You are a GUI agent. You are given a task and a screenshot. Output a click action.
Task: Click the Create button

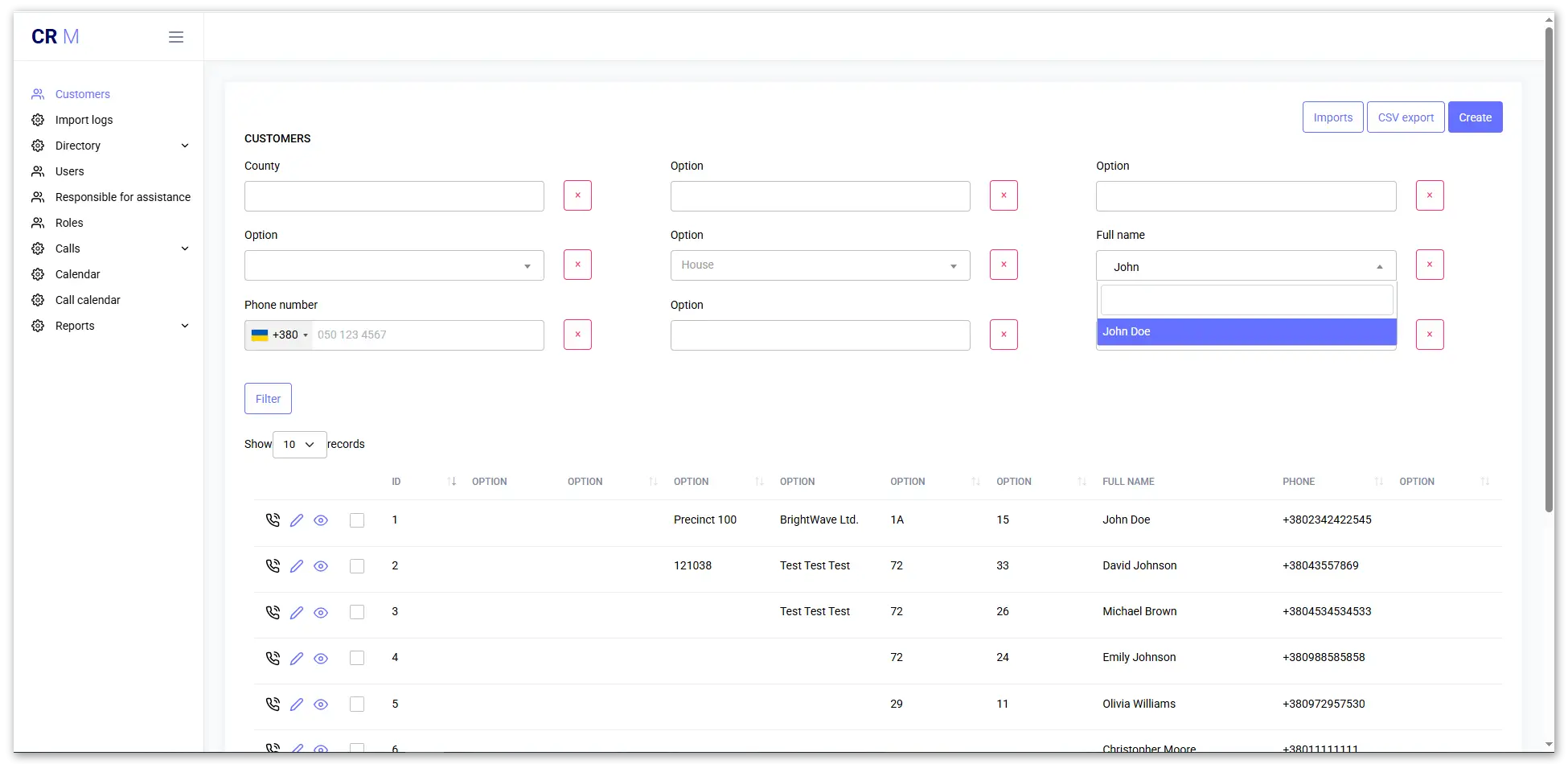(1475, 117)
